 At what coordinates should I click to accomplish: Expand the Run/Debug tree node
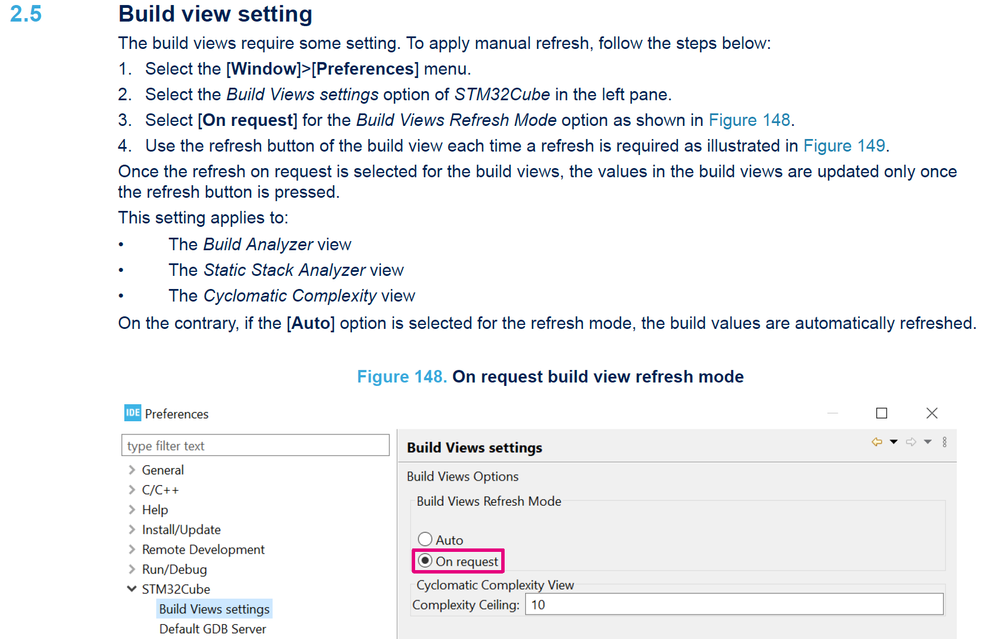132,569
